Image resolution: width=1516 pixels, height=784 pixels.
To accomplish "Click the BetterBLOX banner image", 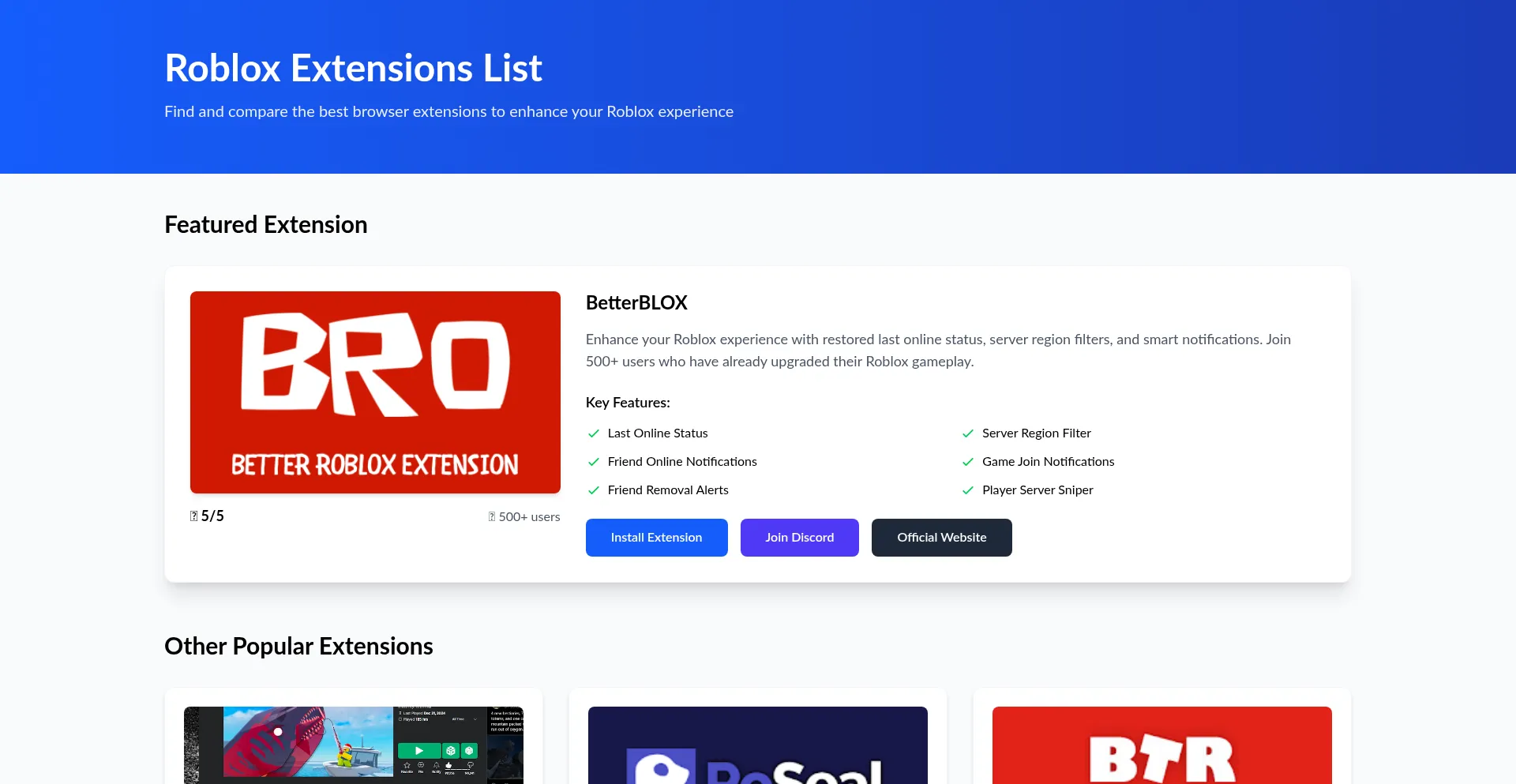I will [375, 392].
